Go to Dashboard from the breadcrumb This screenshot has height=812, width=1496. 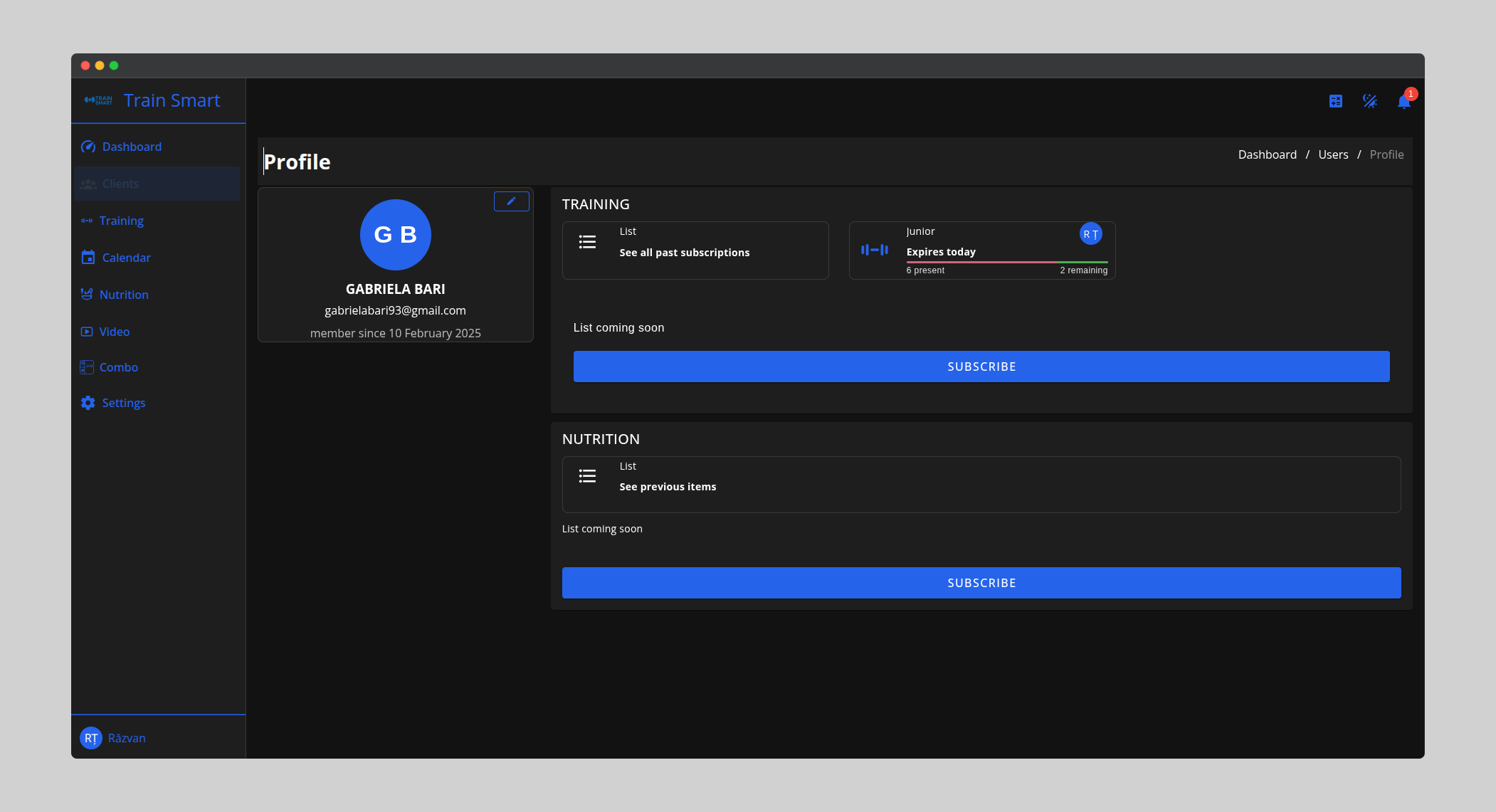[1268, 154]
